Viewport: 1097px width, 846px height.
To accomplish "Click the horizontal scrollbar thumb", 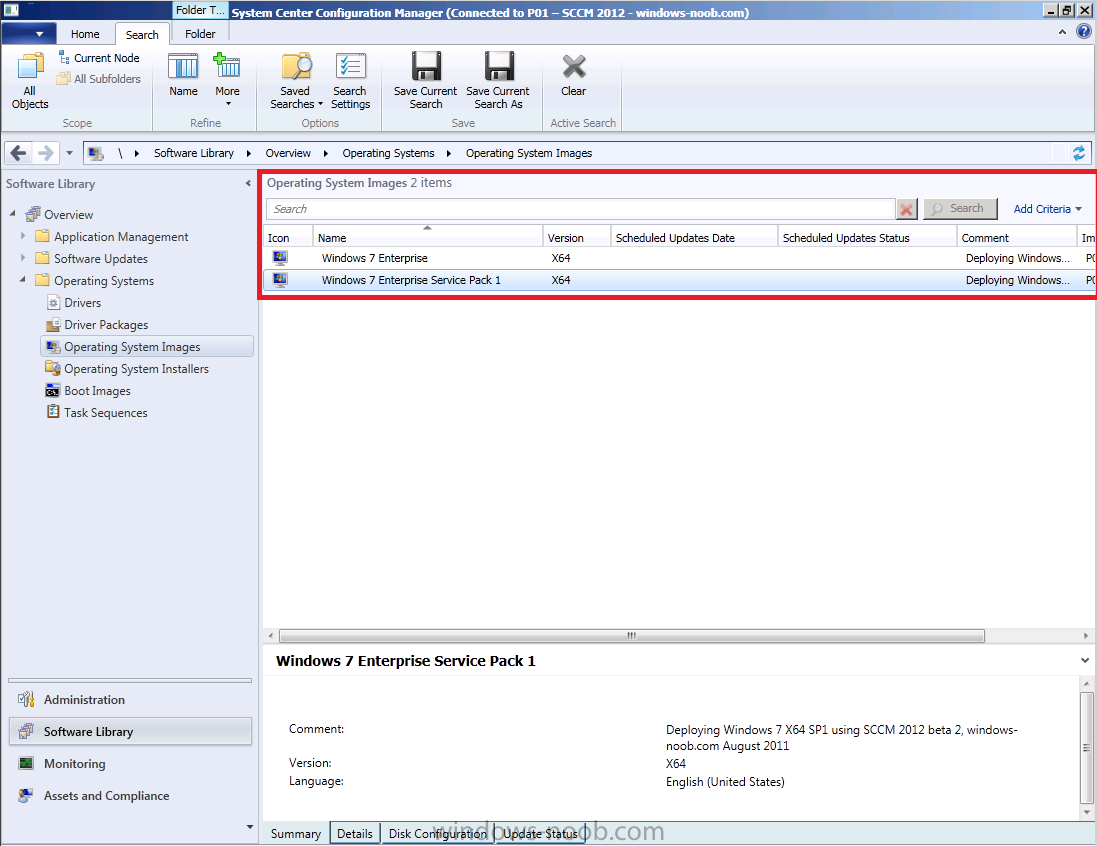I will pos(632,635).
